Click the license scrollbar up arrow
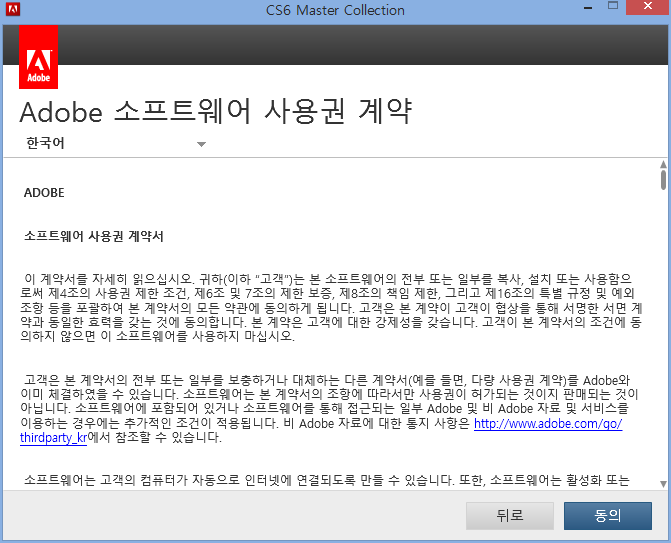This screenshot has height=543, width=671. click(x=663, y=164)
